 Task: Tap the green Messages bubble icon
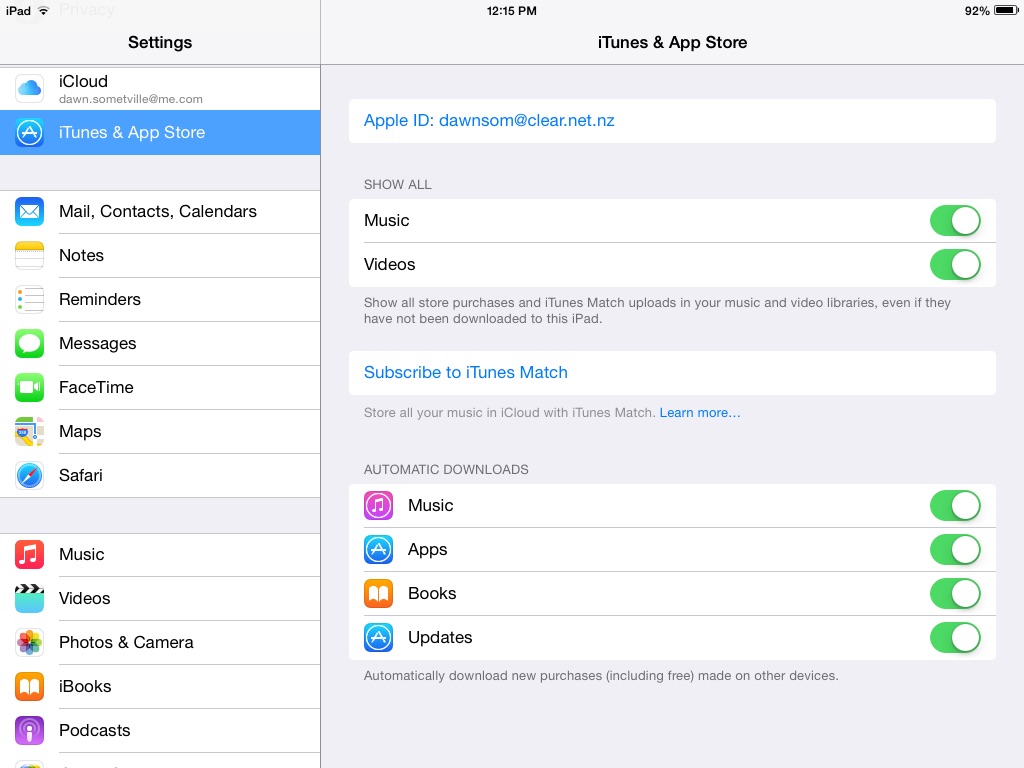pos(29,344)
